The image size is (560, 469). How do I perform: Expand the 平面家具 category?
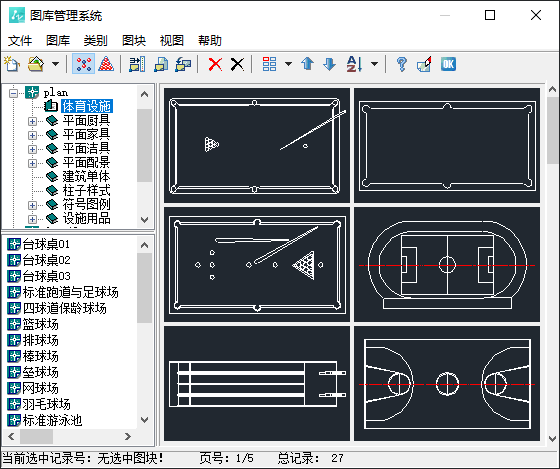tap(32, 135)
